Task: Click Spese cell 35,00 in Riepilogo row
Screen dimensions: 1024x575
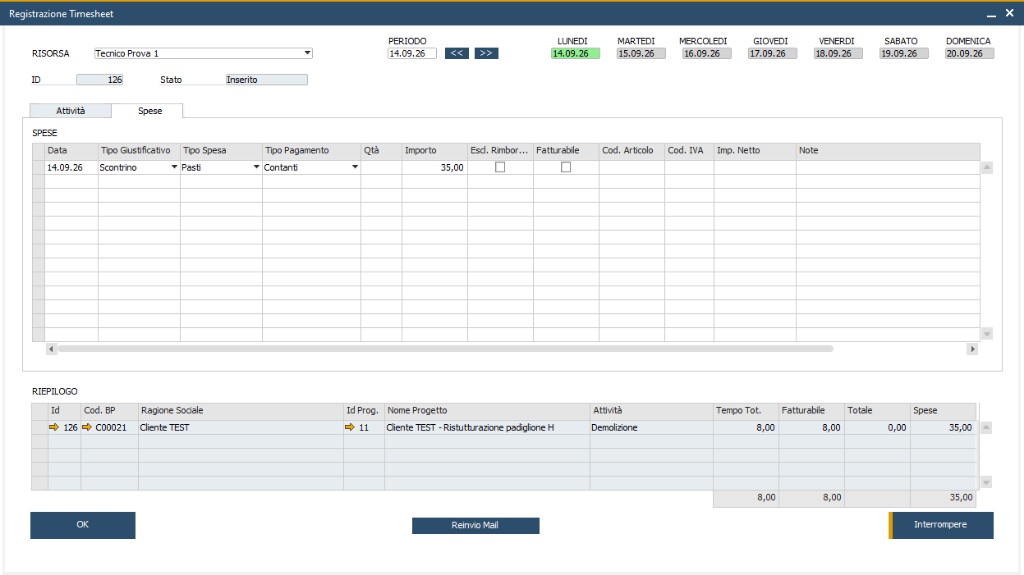Action: tap(943, 427)
